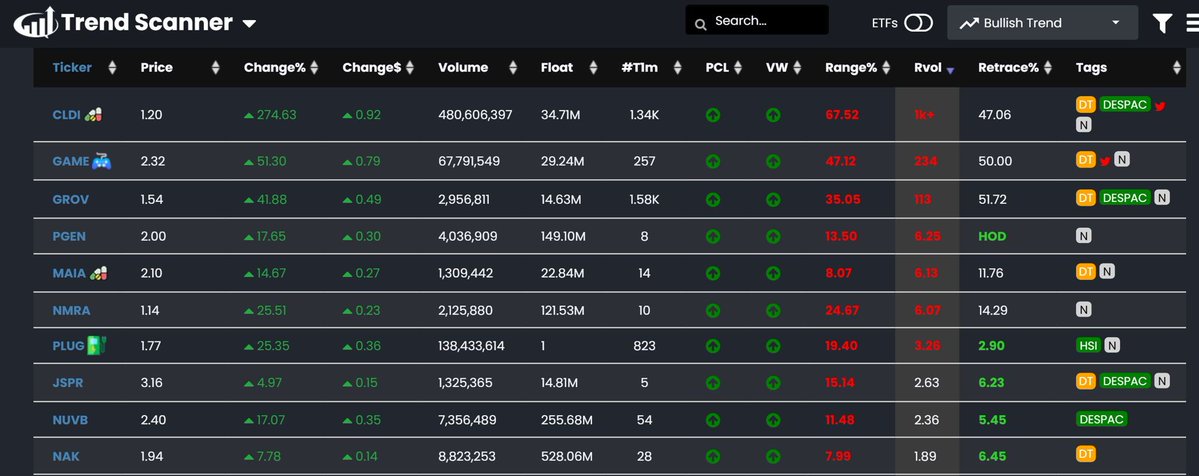Sort by the Retrace% column header
Screen dimensions: 1199x476
(1009, 67)
